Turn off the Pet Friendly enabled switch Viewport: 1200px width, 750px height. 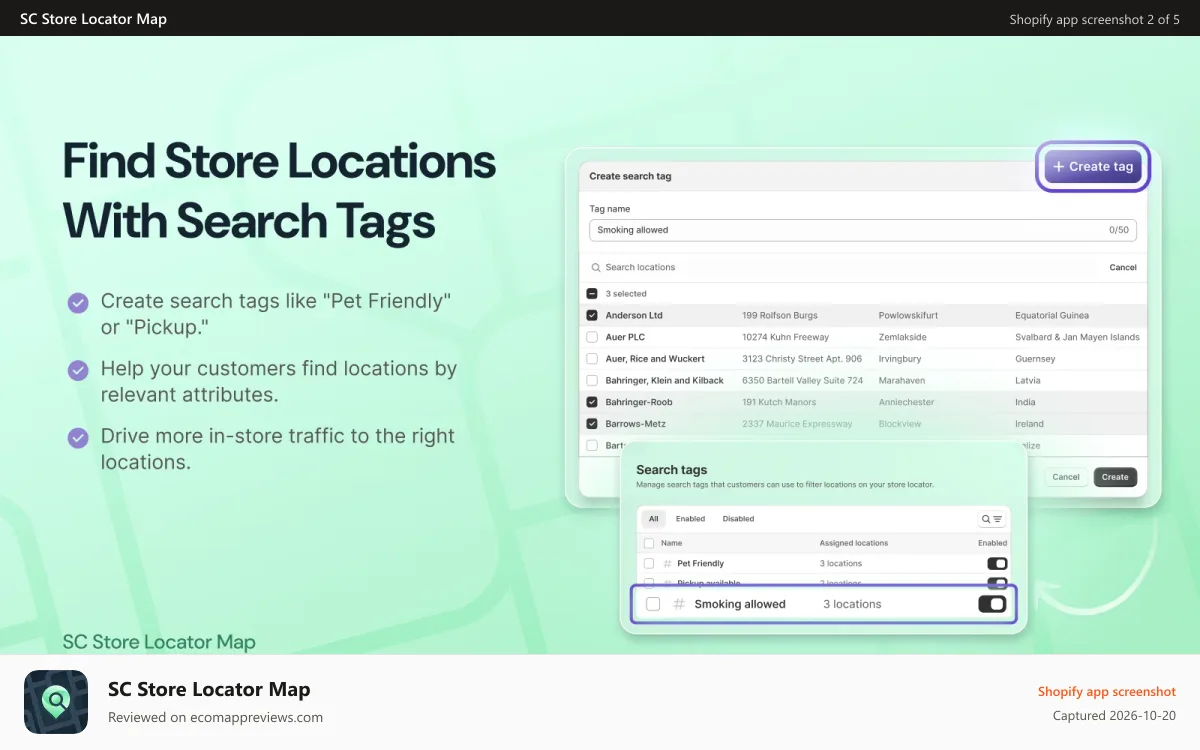pos(997,564)
